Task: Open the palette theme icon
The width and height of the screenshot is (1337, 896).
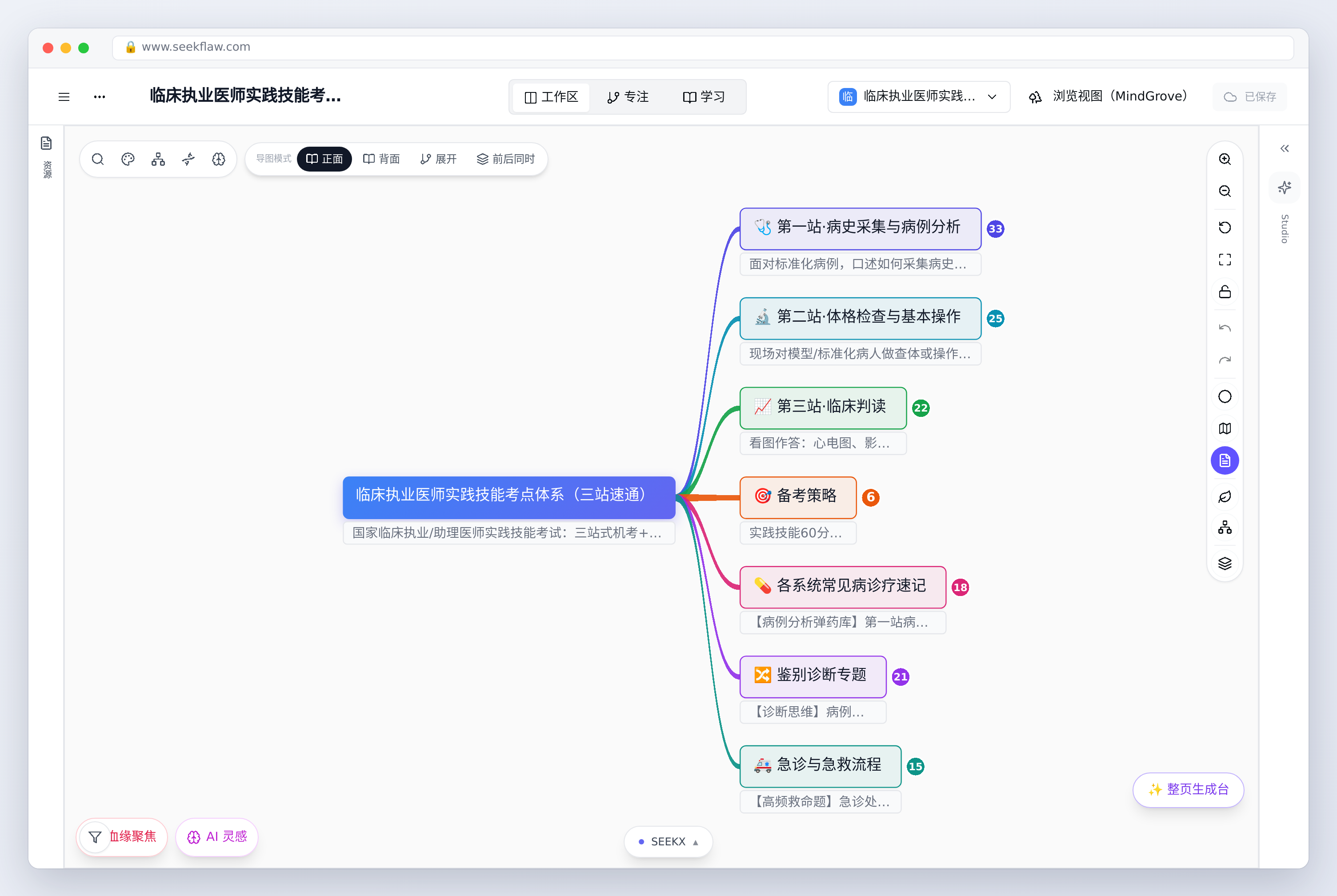Action: 128,159
